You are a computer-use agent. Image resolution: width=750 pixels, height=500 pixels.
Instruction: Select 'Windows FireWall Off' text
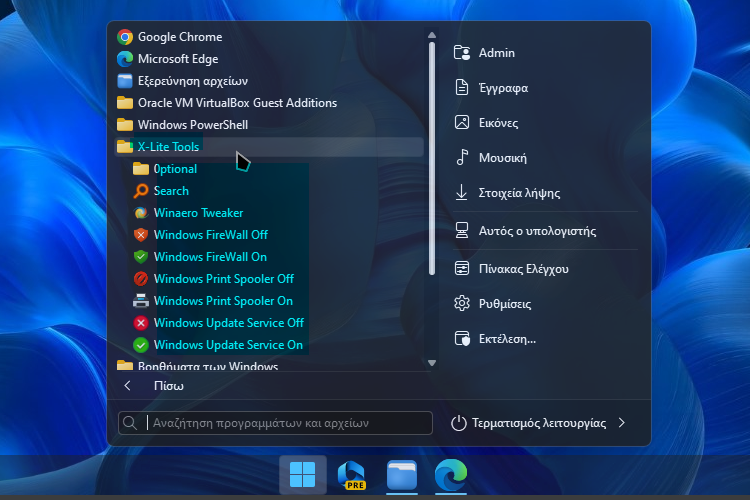[x=211, y=235]
